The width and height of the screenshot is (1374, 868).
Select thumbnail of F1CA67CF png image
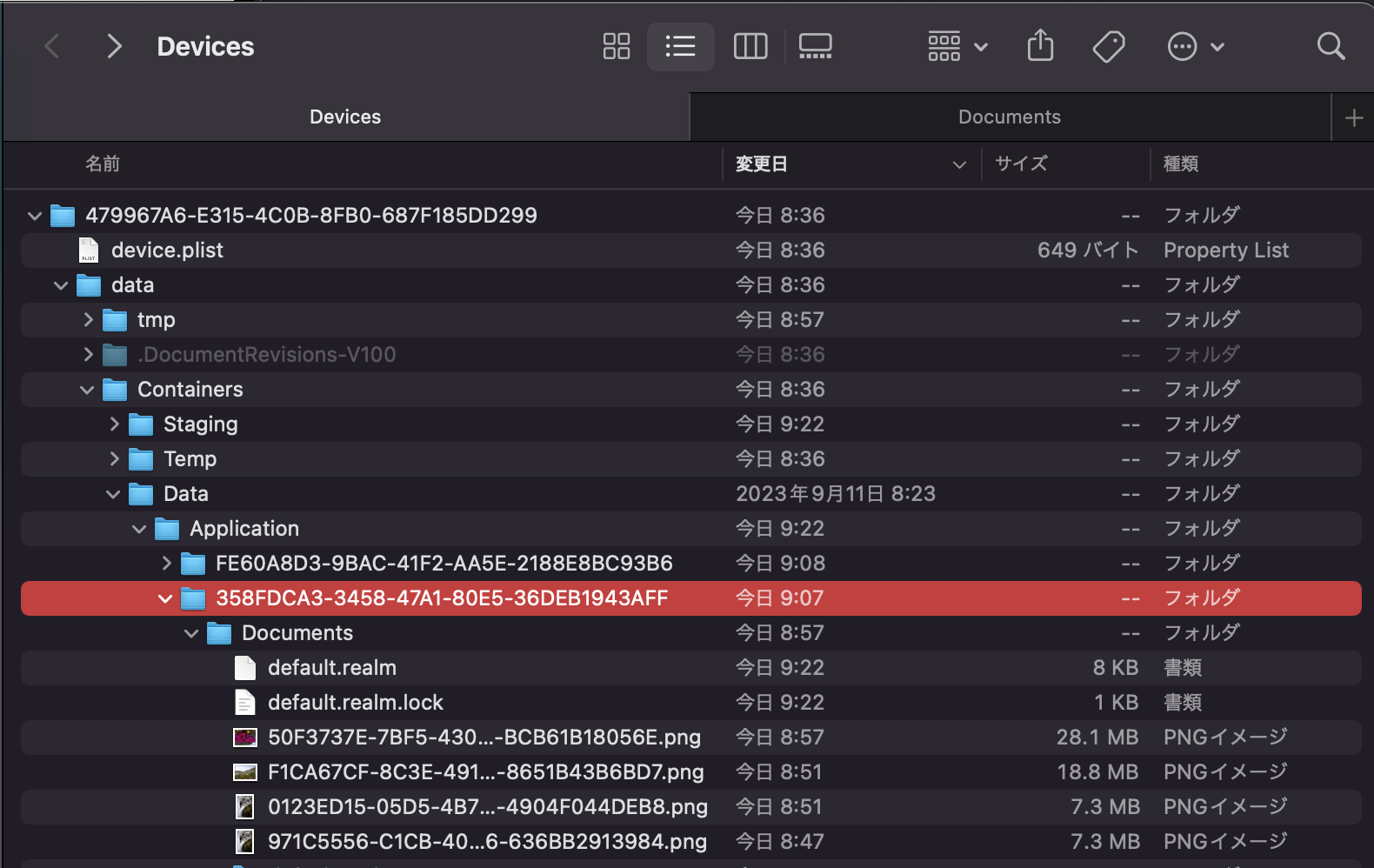coord(245,772)
